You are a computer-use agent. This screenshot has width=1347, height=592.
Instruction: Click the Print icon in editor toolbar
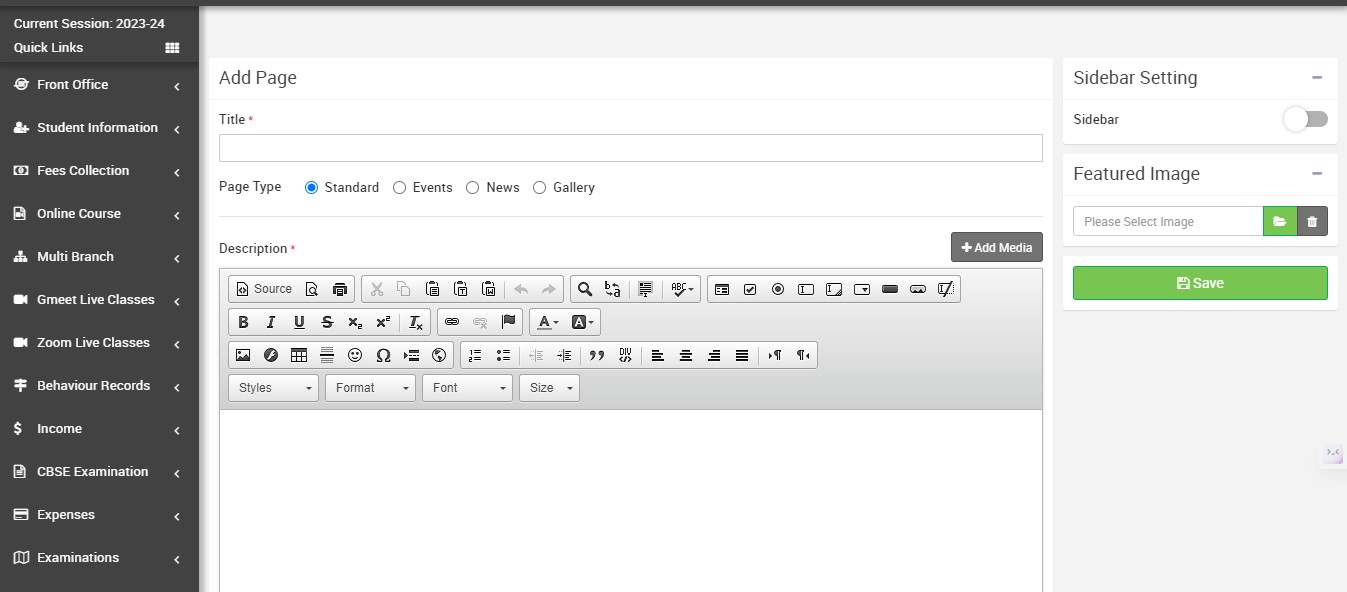340,289
